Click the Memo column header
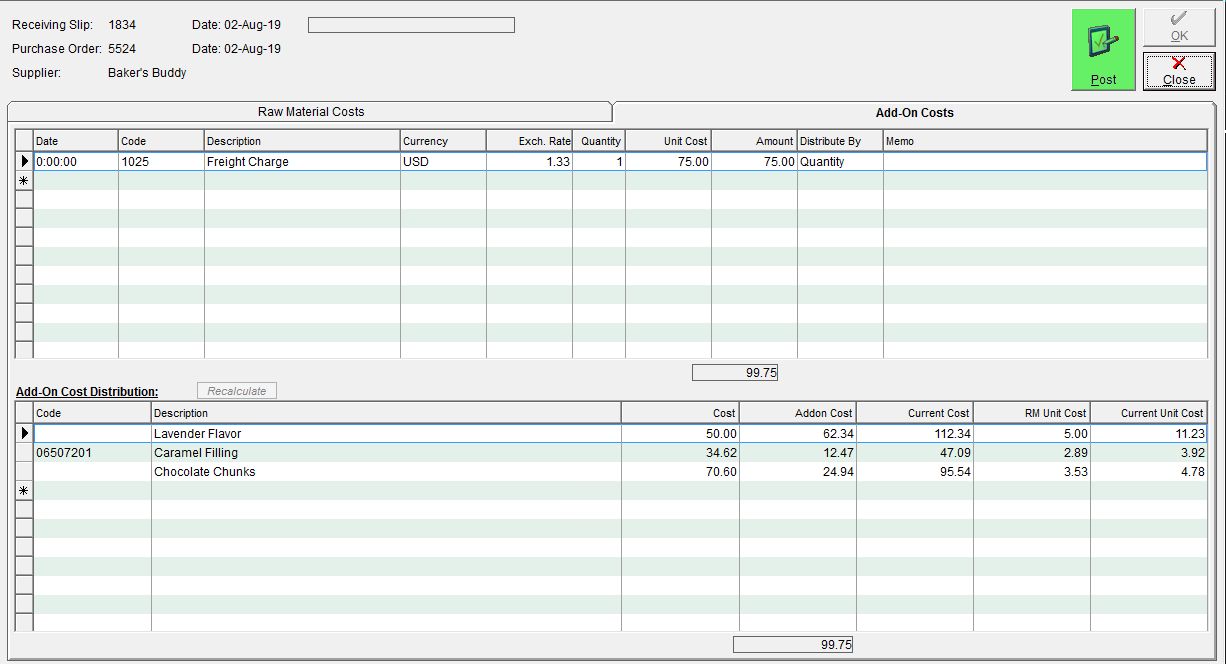The image size is (1226, 664). [x=1045, y=141]
